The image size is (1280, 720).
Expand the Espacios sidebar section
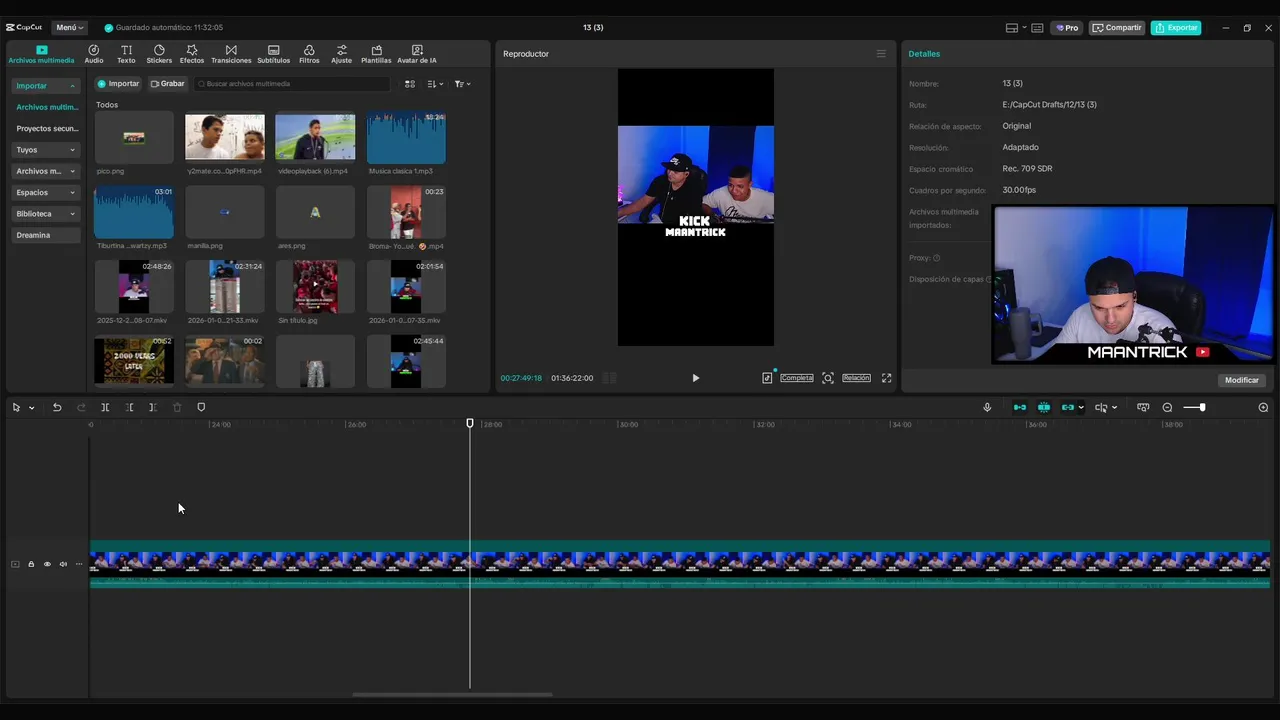point(45,192)
